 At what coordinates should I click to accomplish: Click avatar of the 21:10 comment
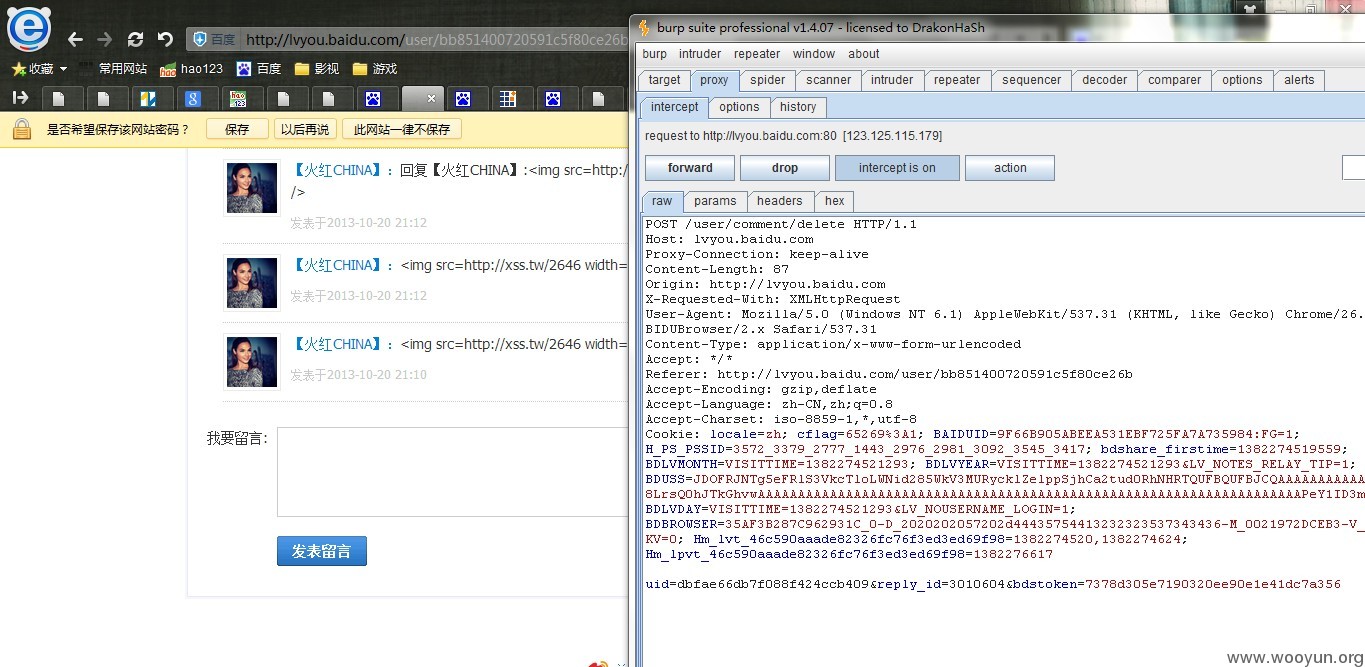(x=251, y=362)
